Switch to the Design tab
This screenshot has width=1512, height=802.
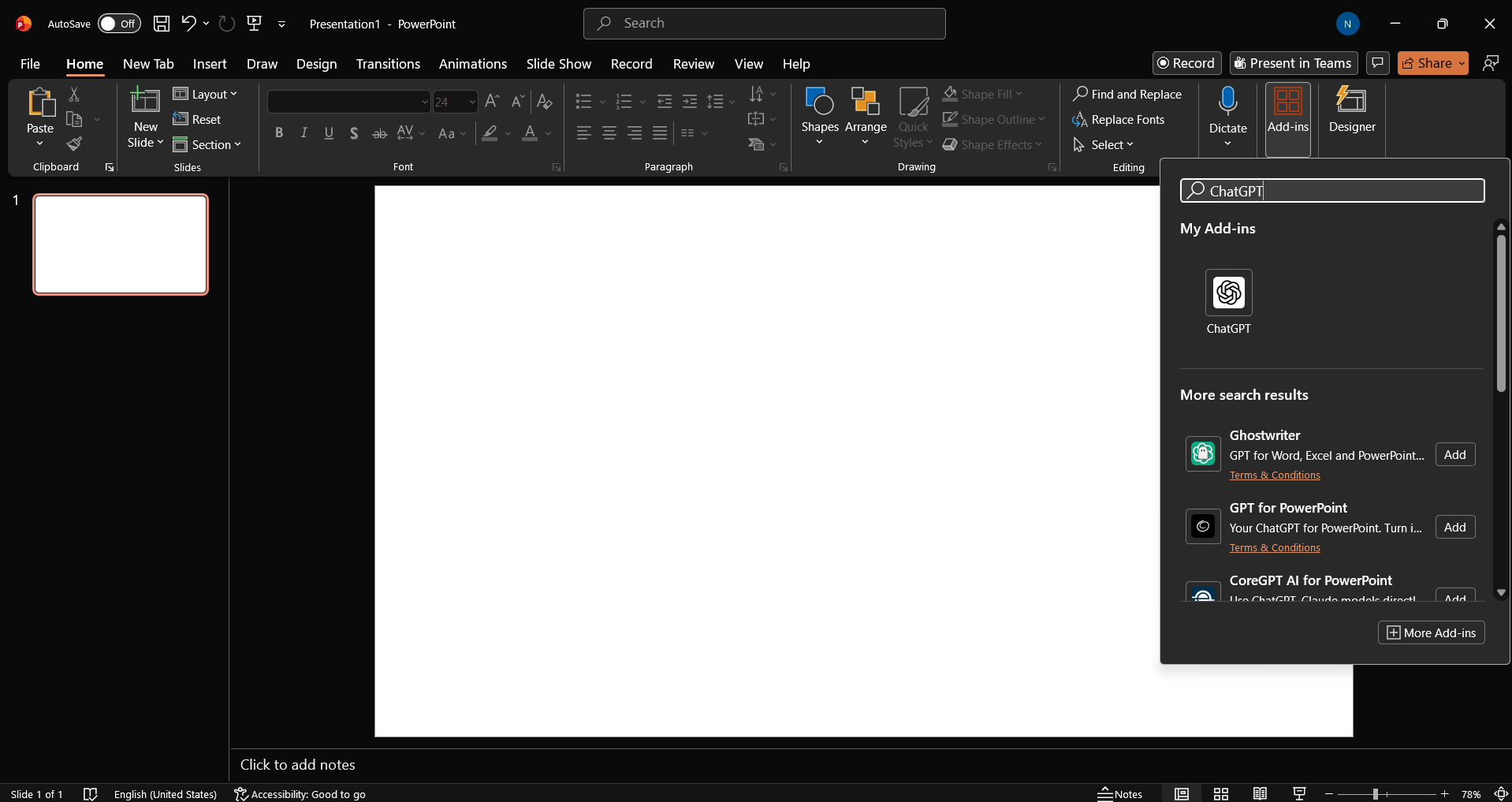[317, 64]
